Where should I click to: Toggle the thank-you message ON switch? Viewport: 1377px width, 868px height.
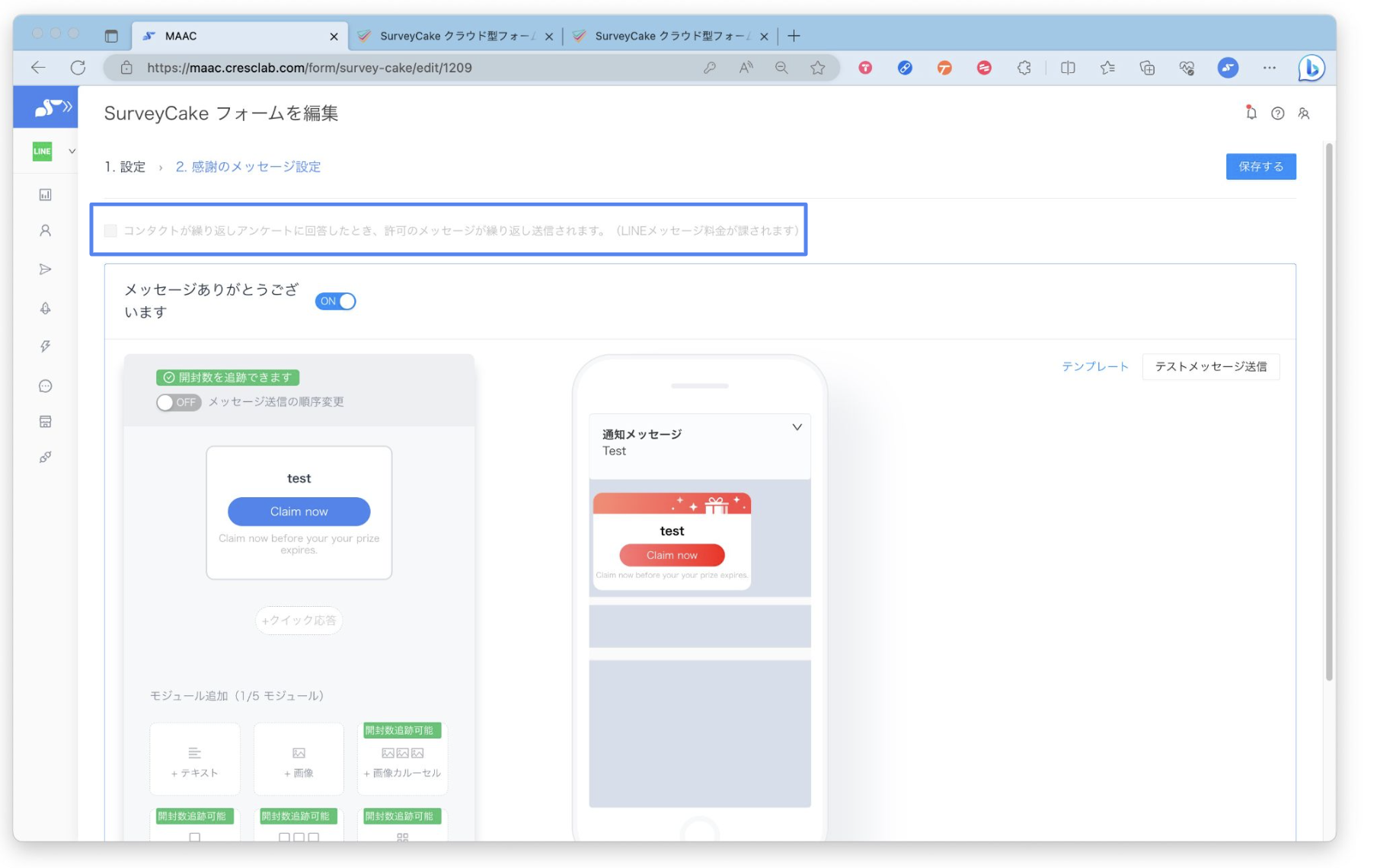(335, 301)
